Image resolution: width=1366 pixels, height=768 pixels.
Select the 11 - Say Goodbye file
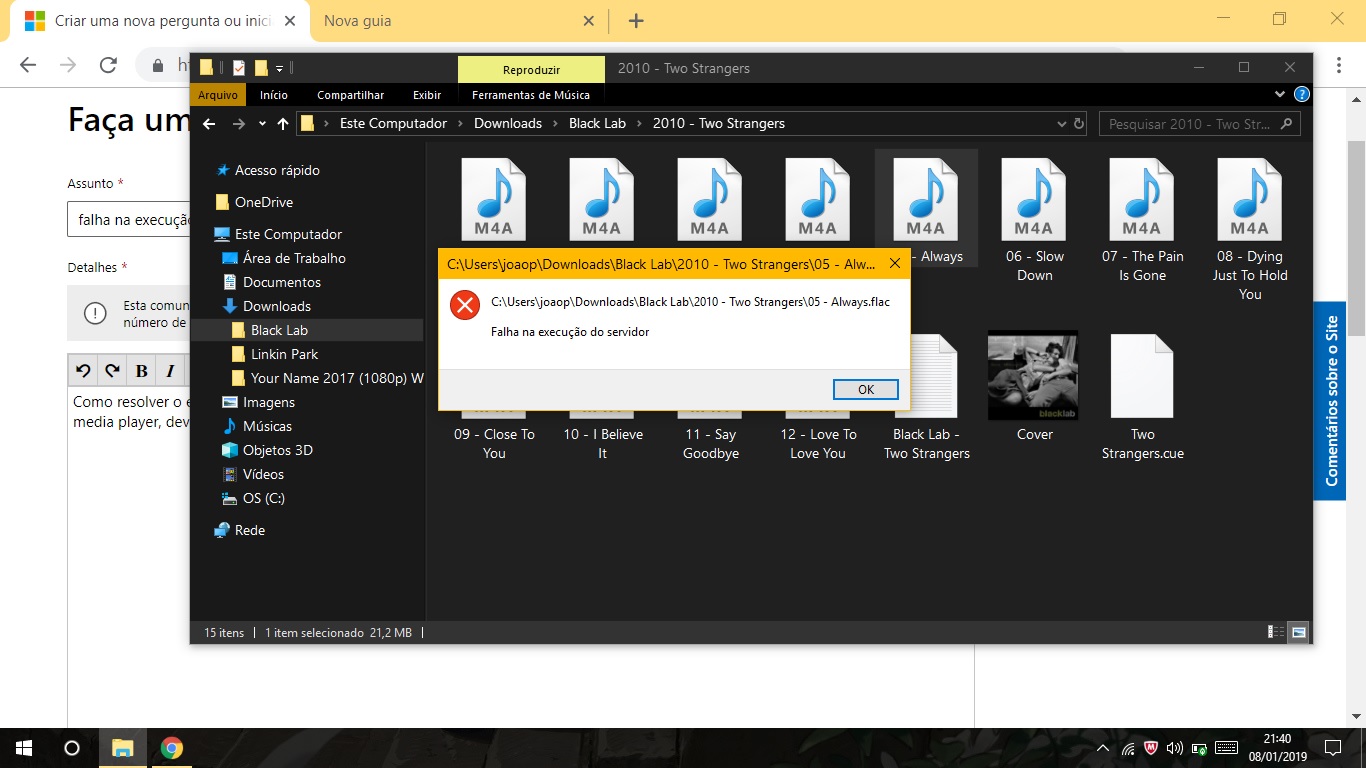[x=710, y=443]
